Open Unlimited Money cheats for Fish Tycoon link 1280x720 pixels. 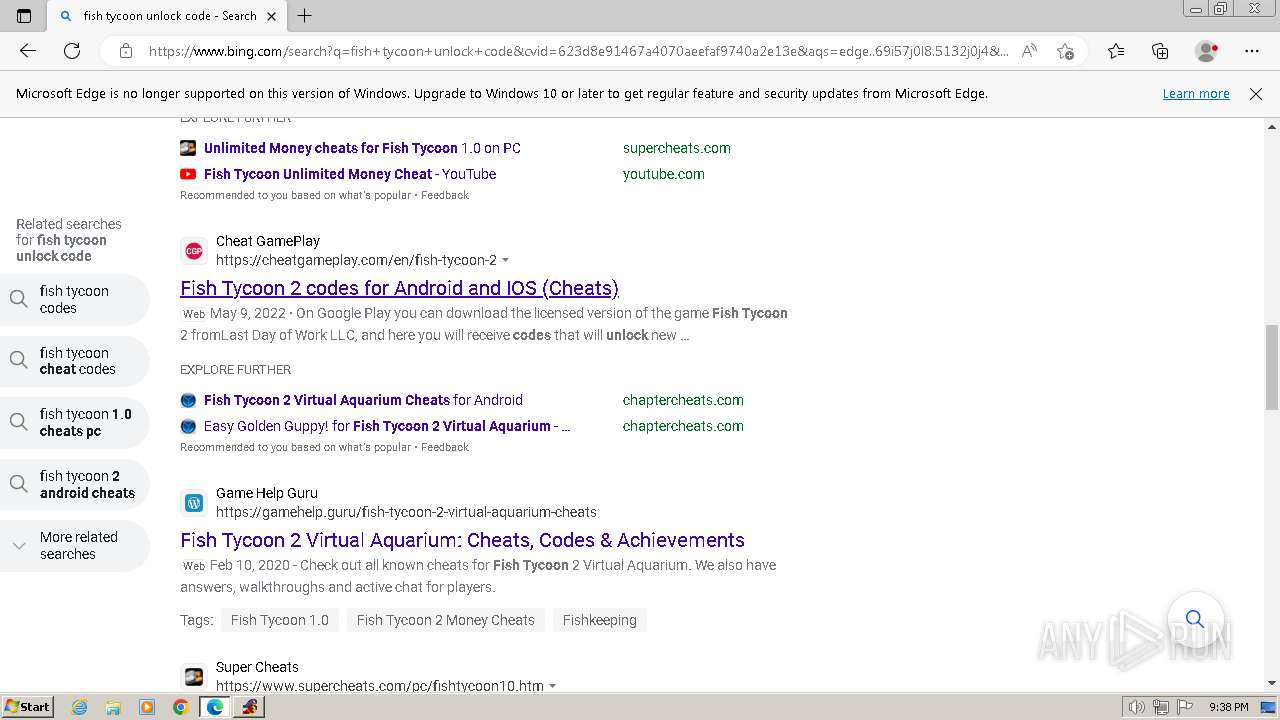pos(362,148)
